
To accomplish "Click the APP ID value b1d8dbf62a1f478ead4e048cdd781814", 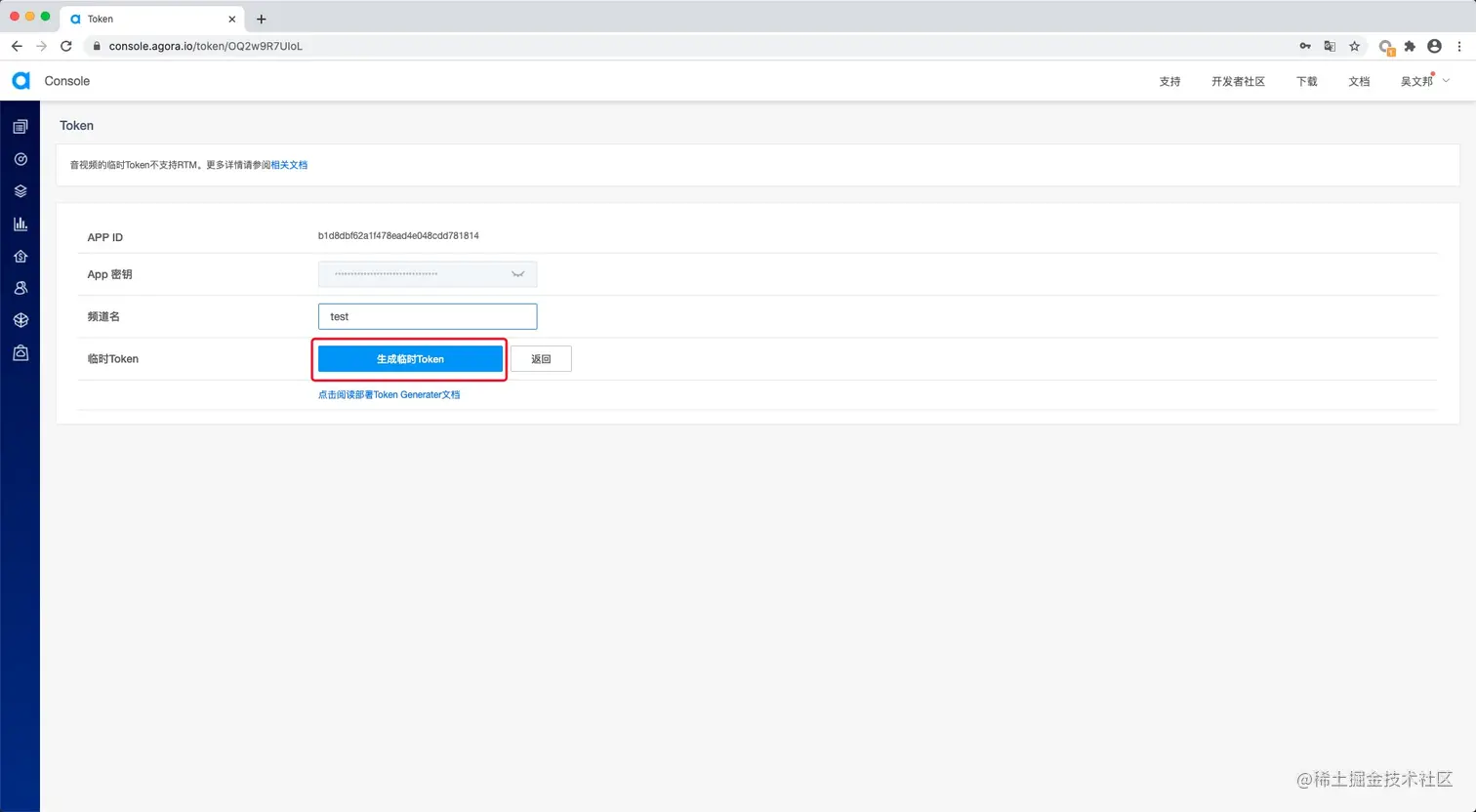I will click(x=398, y=236).
